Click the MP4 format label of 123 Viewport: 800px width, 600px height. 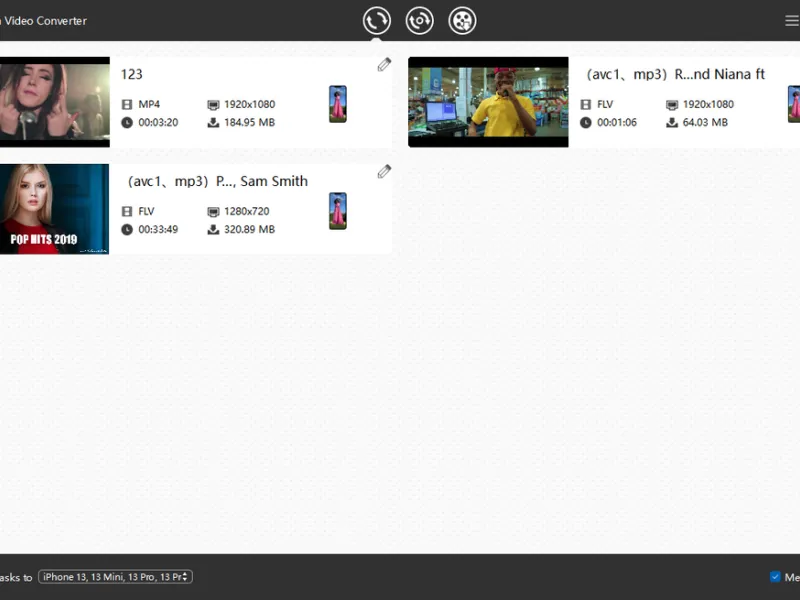click(149, 104)
